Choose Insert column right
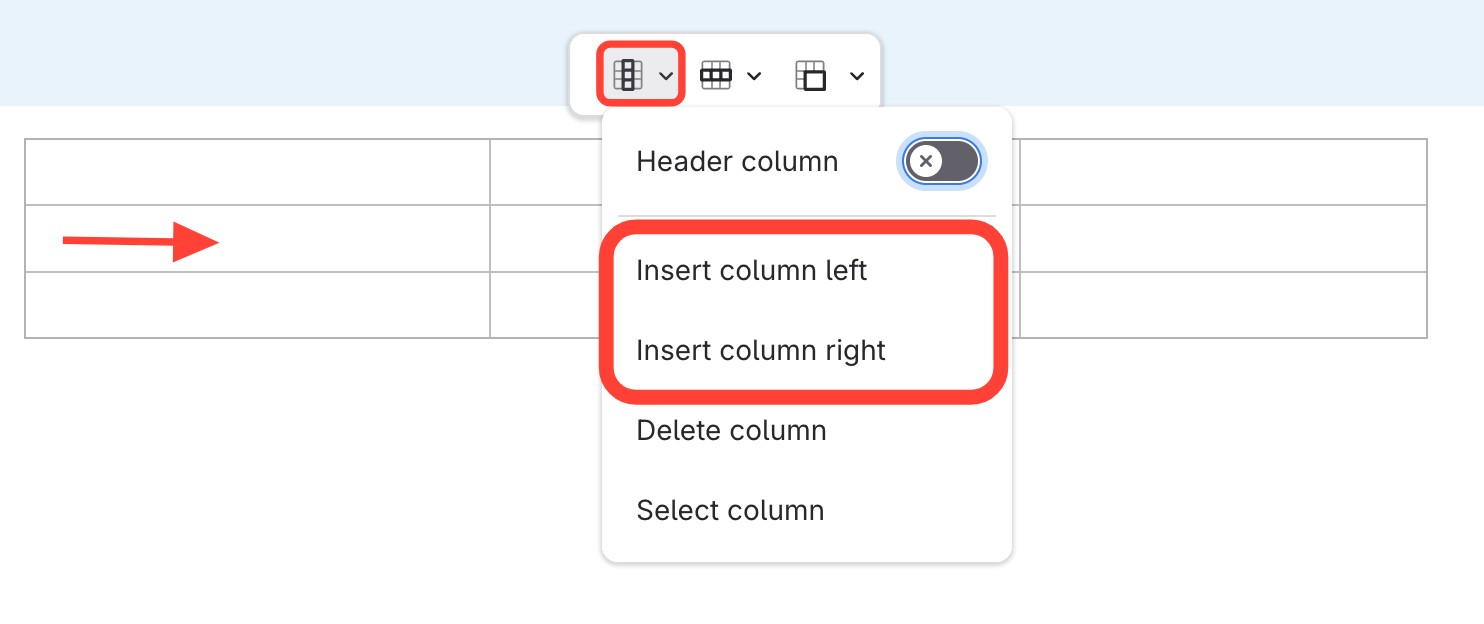Viewport: 1484px width, 624px height. [761, 351]
